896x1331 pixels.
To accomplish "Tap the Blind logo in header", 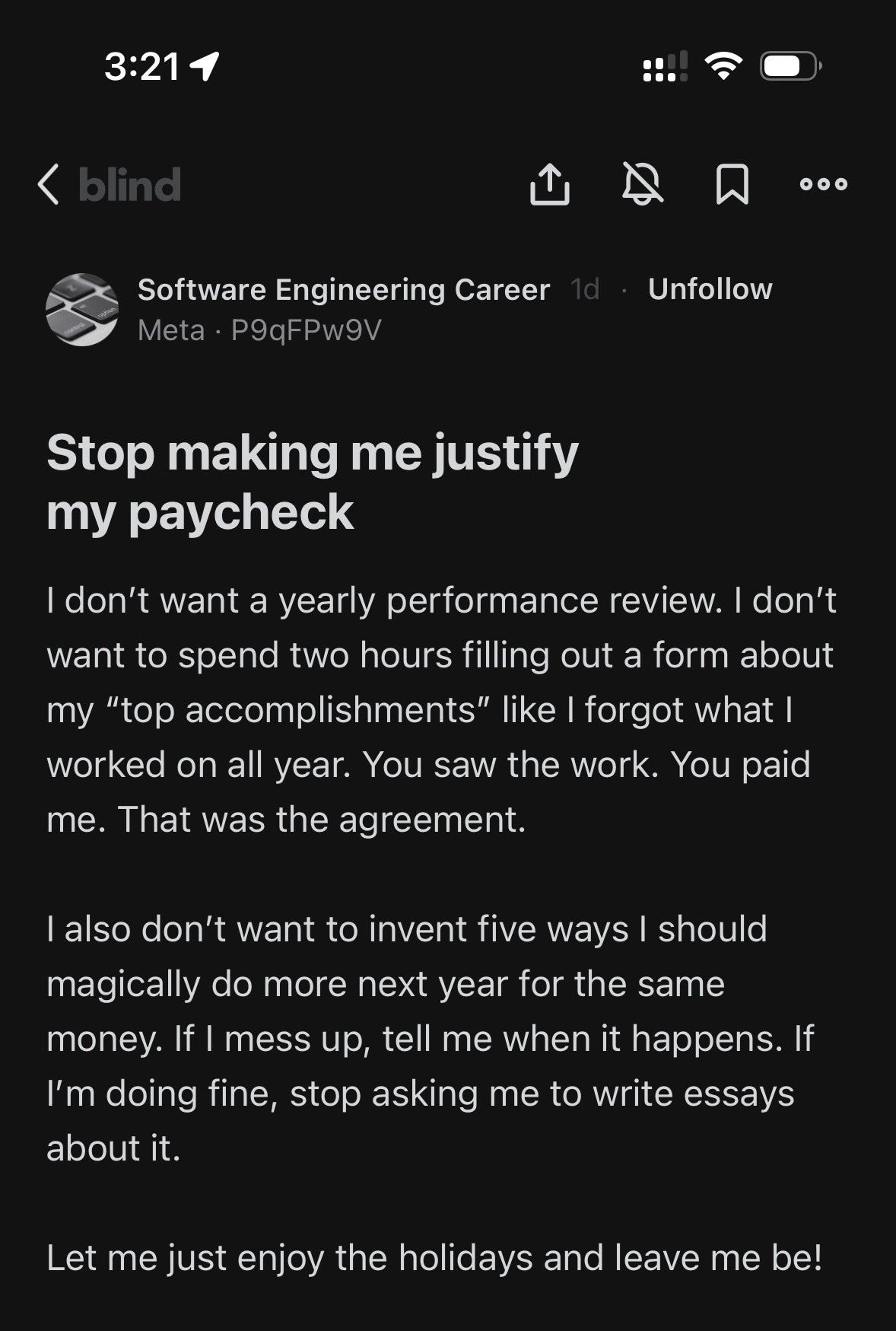I will [x=129, y=185].
